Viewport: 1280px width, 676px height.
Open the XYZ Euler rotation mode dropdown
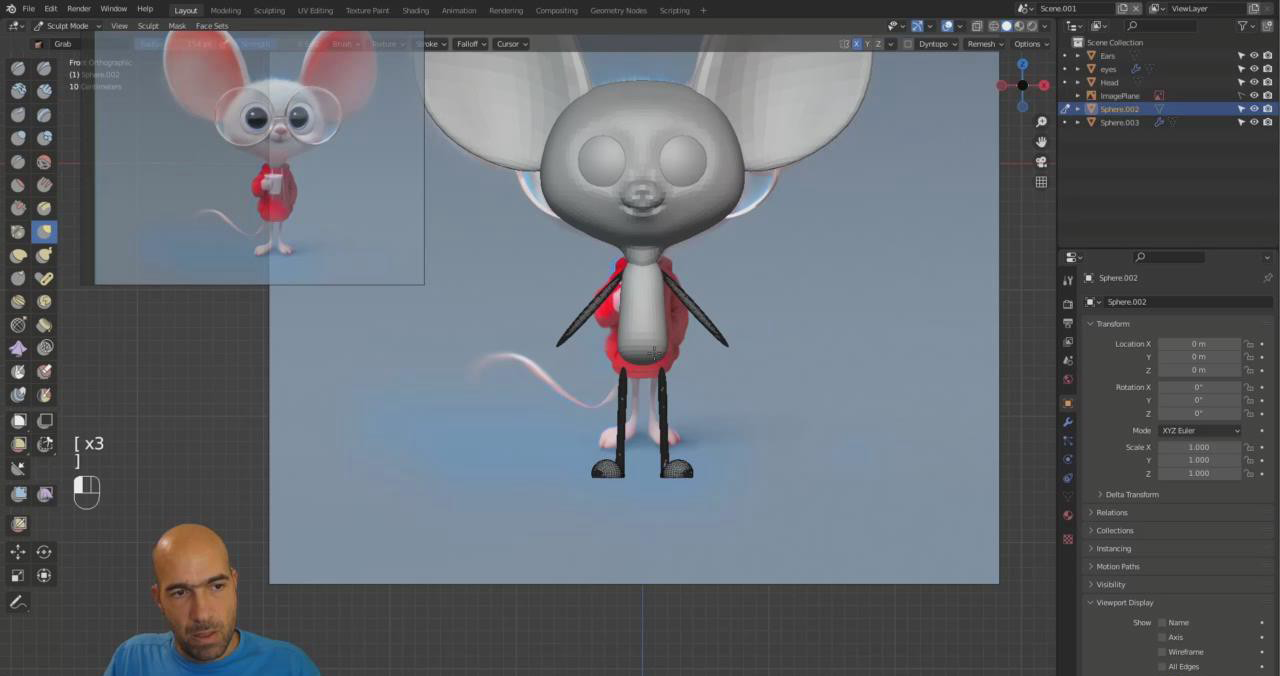click(x=1199, y=431)
